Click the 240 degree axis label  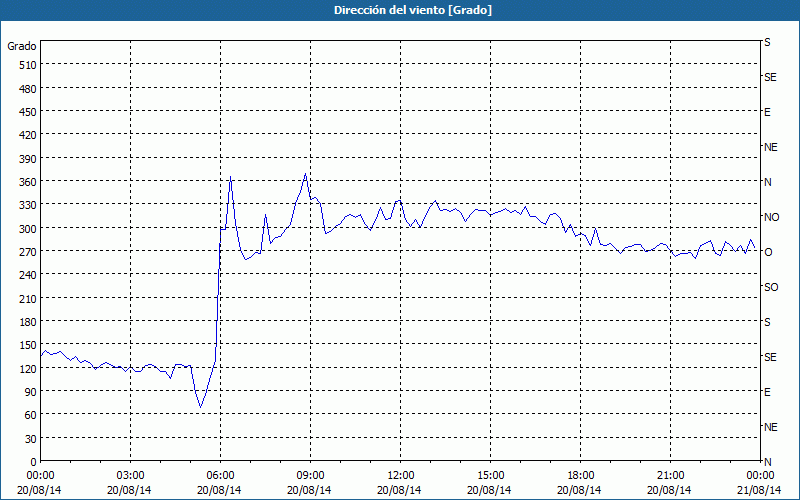pyautogui.click(x=29, y=275)
